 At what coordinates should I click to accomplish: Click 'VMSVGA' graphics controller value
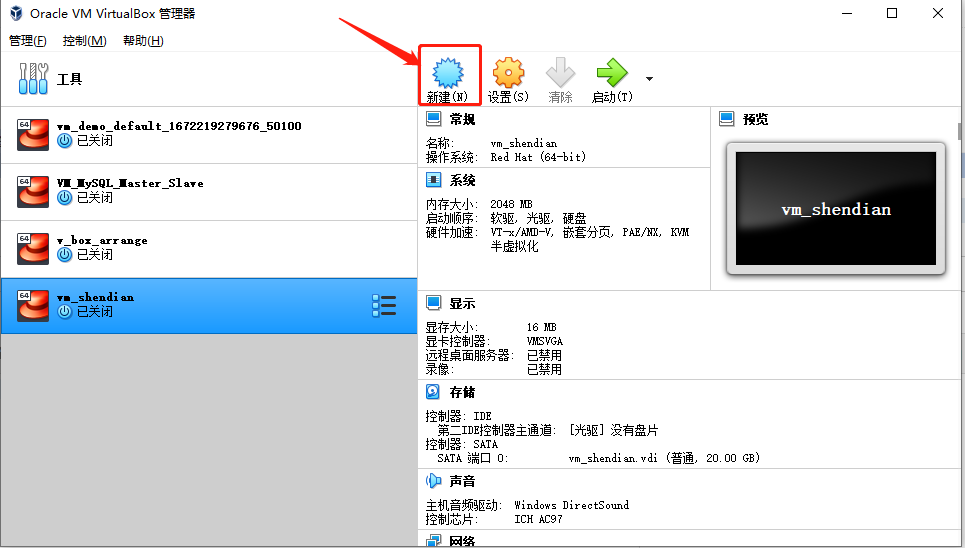(x=545, y=341)
